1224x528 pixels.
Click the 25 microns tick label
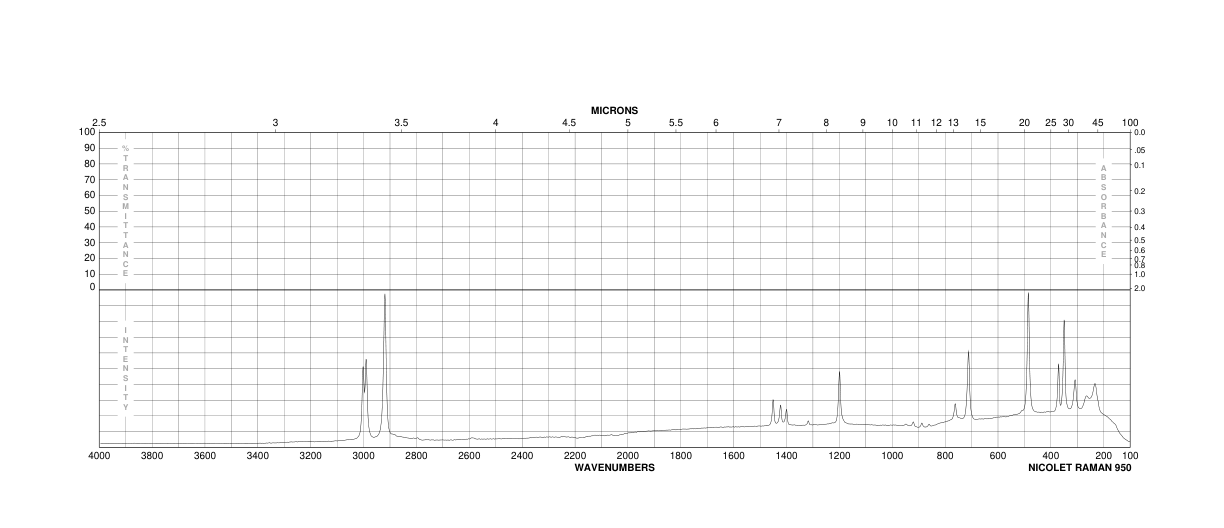1051,122
